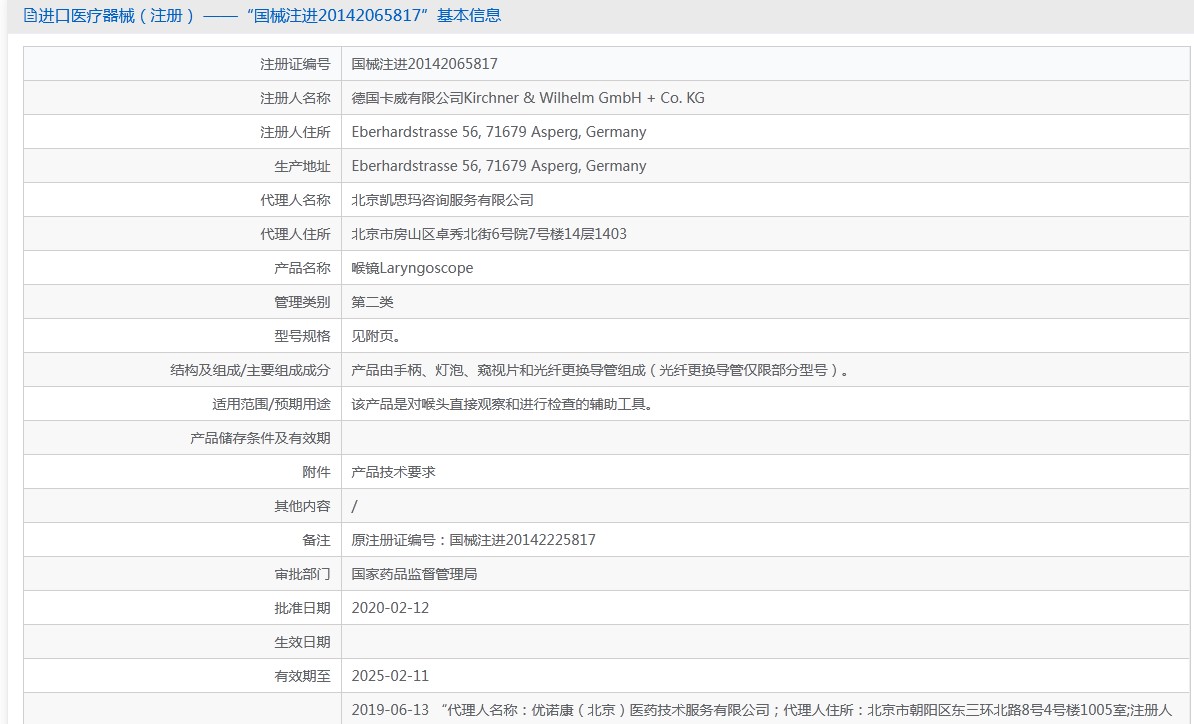Select the registrant address value Eberhardstrasse 56
The image size is (1194, 724).
tap(415, 132)
